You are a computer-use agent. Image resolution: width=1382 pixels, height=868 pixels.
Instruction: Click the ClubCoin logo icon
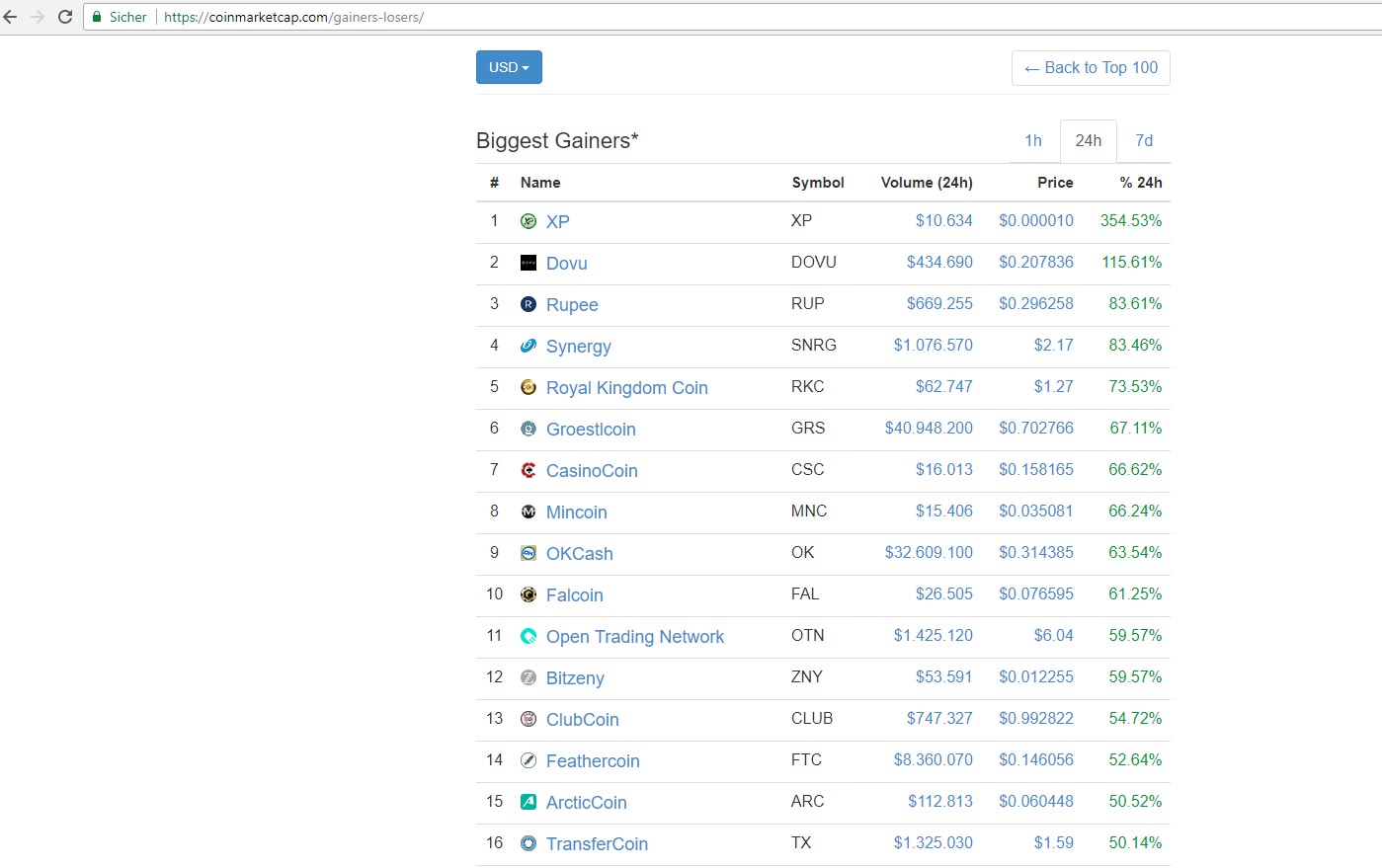tap(528, 719)
